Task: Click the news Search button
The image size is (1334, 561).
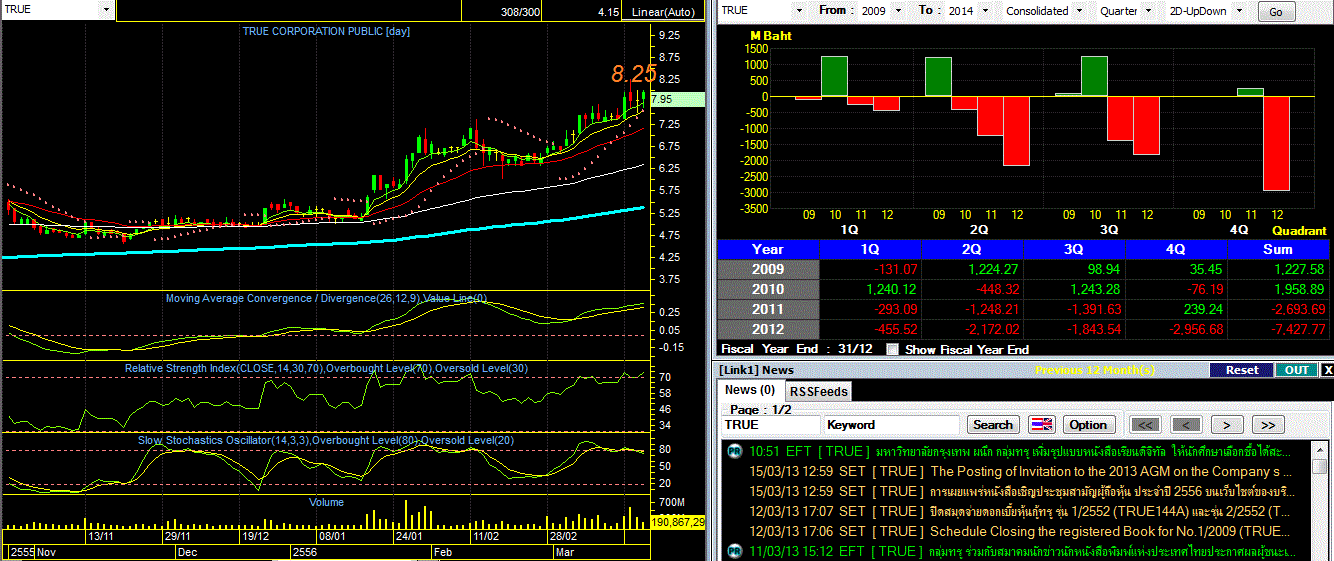Action: coord(993,425)
